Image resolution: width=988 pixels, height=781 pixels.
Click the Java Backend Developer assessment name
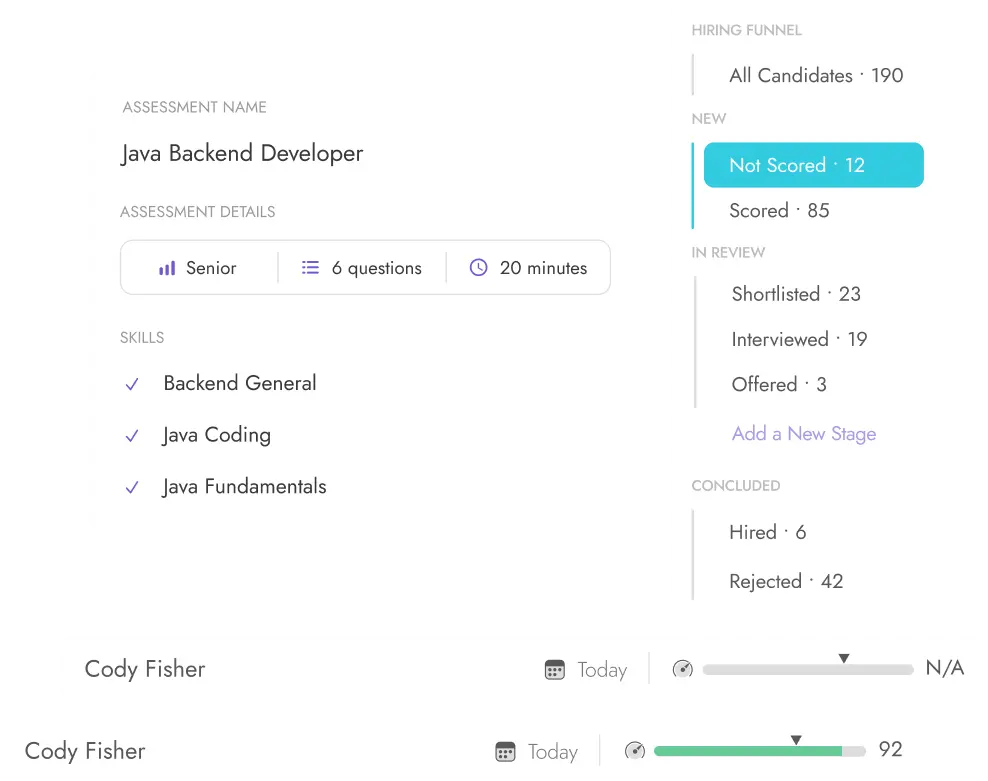[242, 154]
